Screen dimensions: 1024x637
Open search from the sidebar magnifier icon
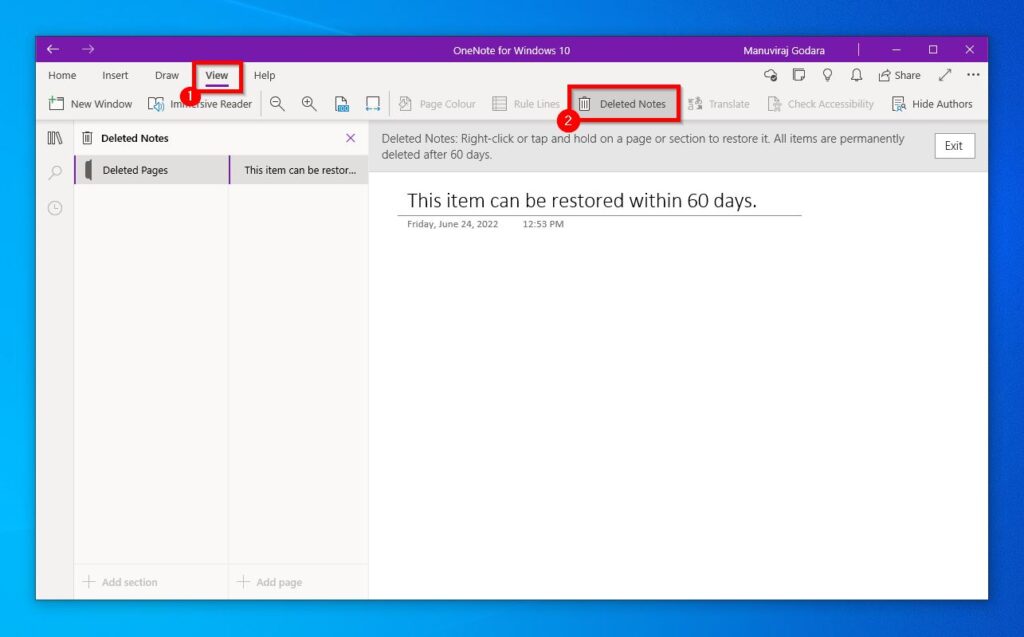pyautogui.click(x=55, y=172)
